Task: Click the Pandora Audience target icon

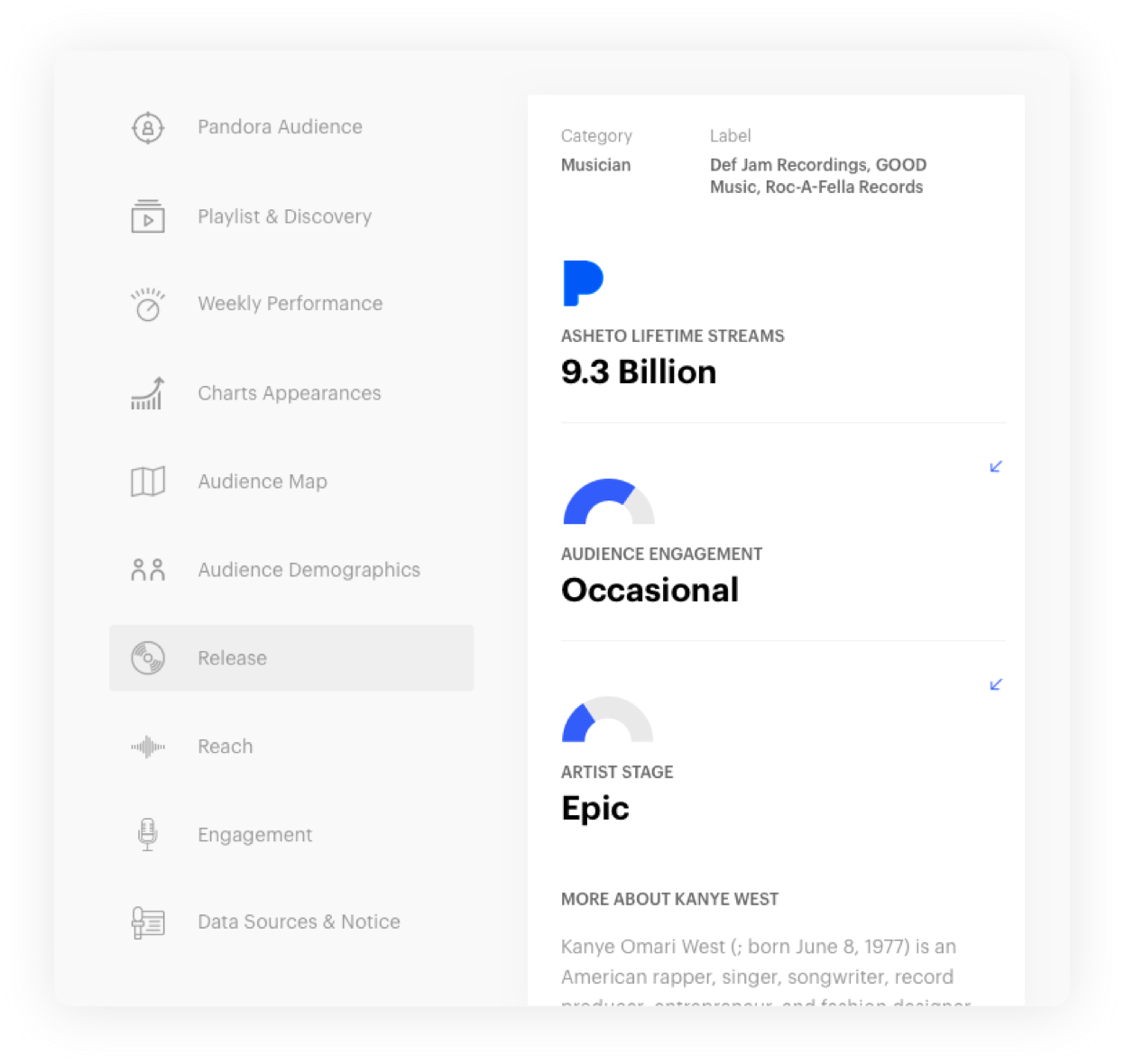Action: [148, 127]
